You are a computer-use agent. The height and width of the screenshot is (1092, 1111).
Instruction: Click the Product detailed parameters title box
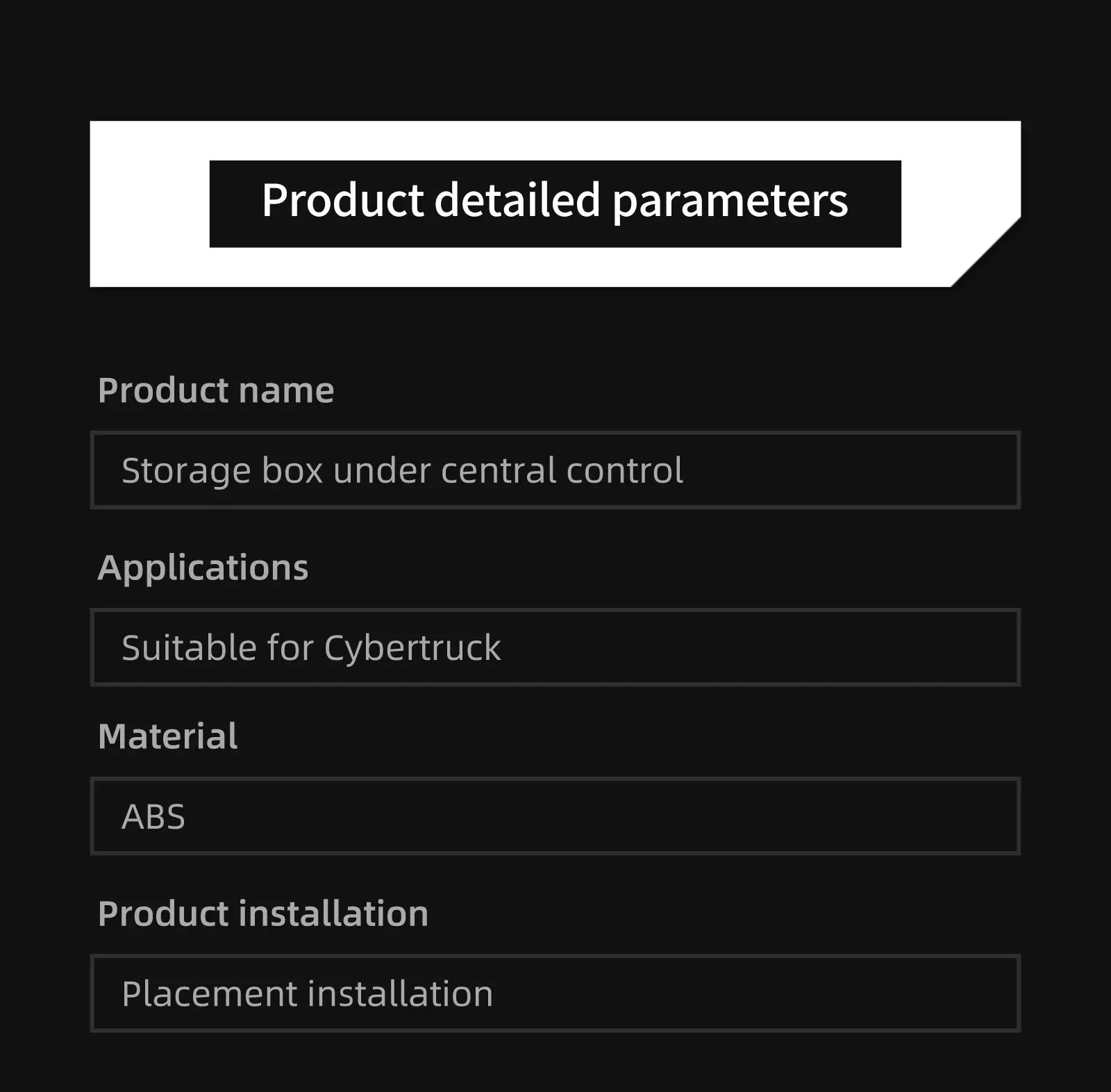[555, 204]
